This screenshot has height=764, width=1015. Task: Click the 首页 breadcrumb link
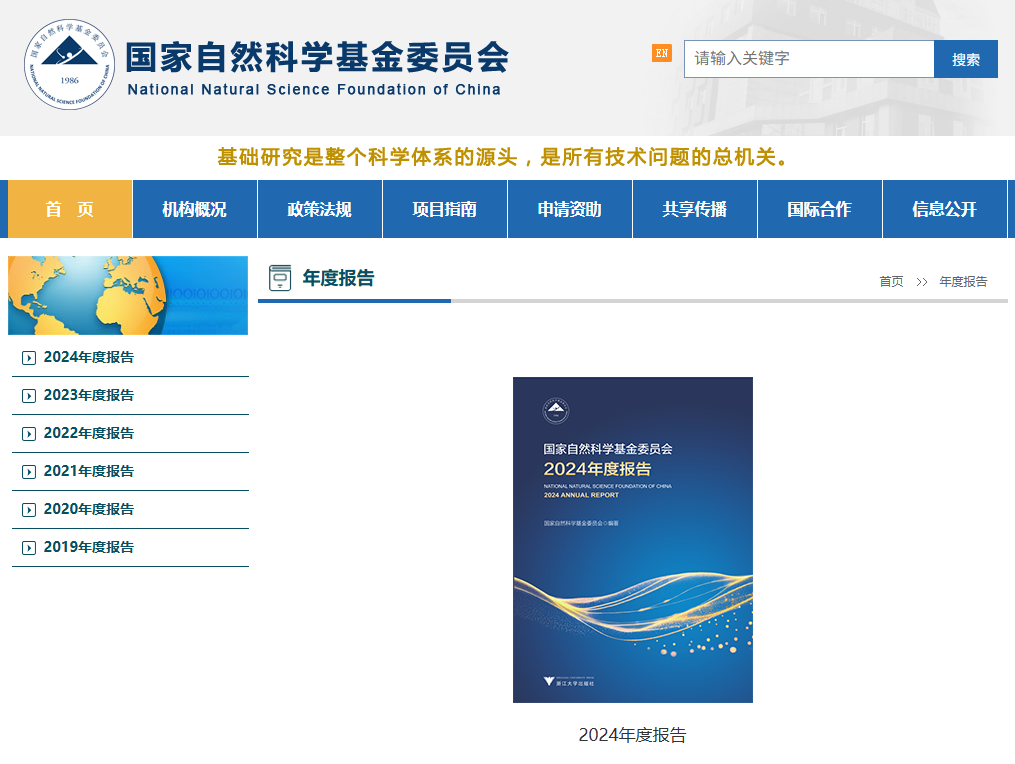click(890, 281)
